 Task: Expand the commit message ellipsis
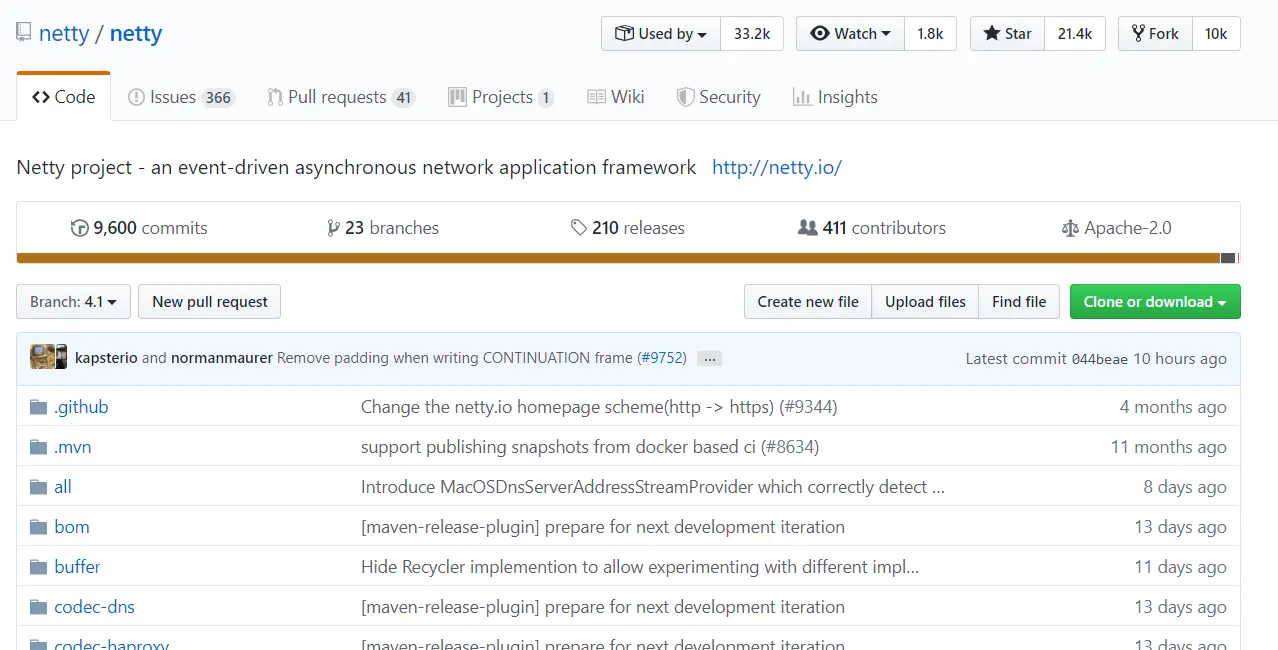point(709,358)
